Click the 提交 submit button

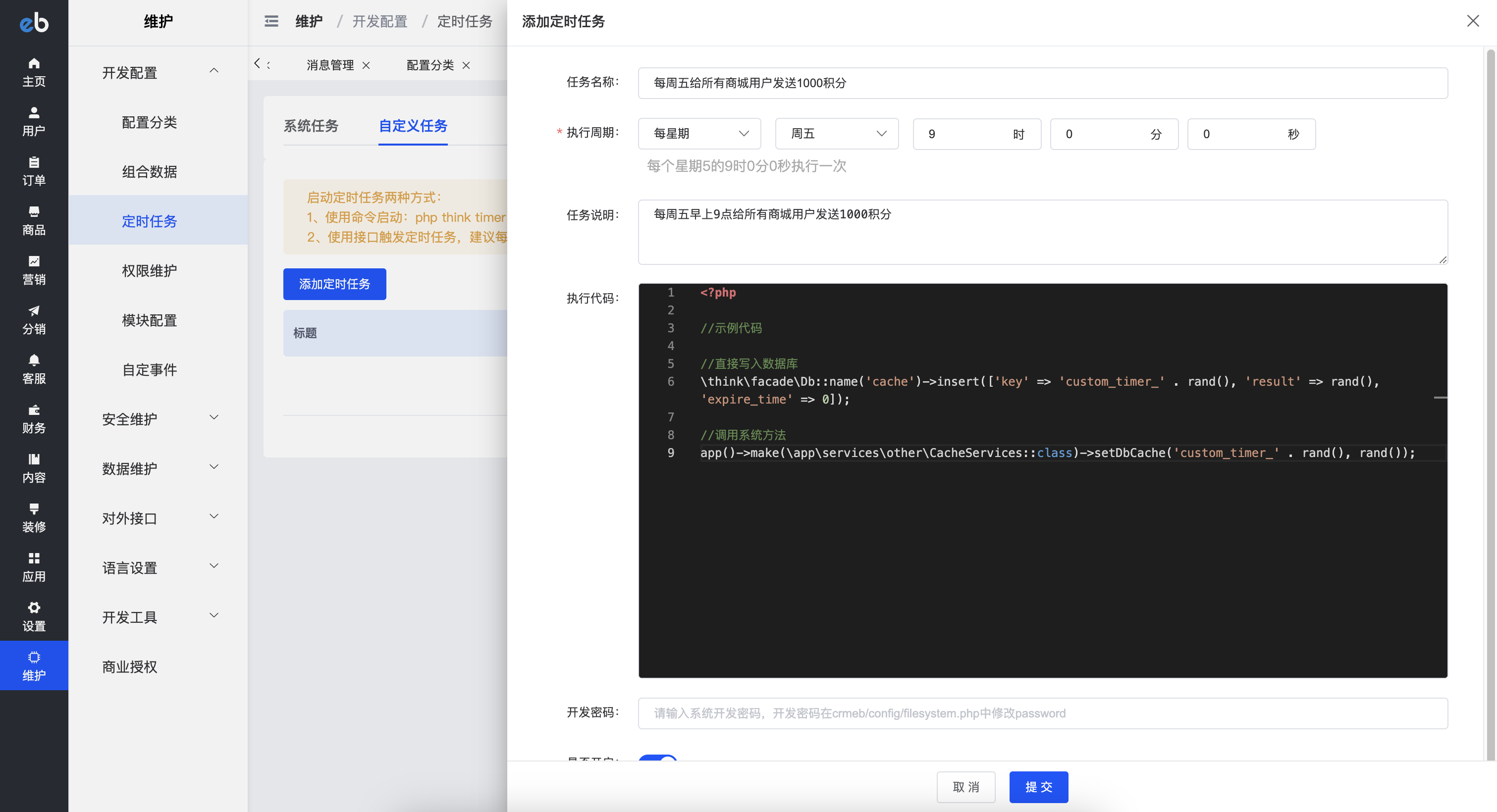pos(1038,786)
